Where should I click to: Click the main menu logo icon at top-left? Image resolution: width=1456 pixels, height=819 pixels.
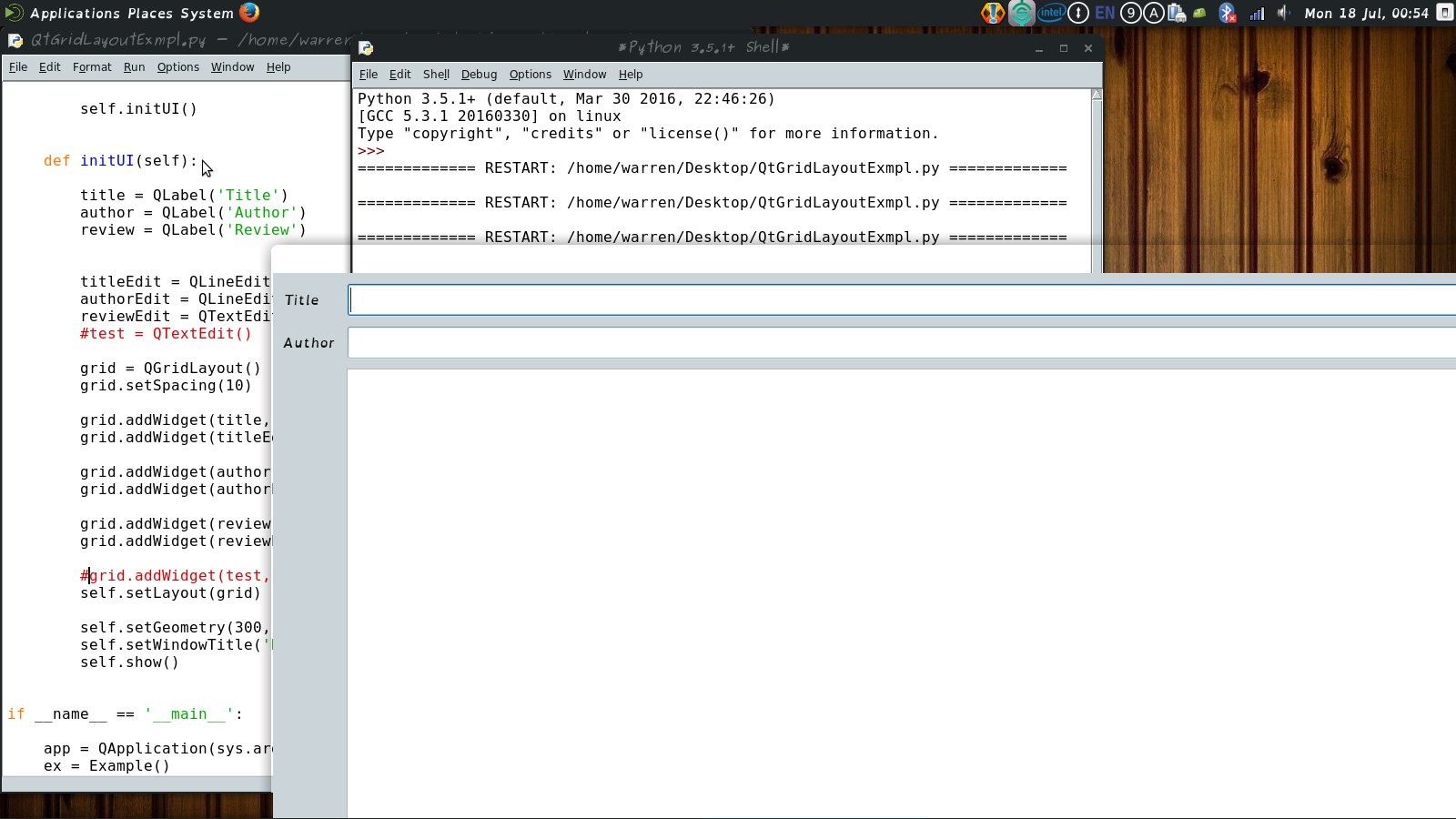(14, 13)
